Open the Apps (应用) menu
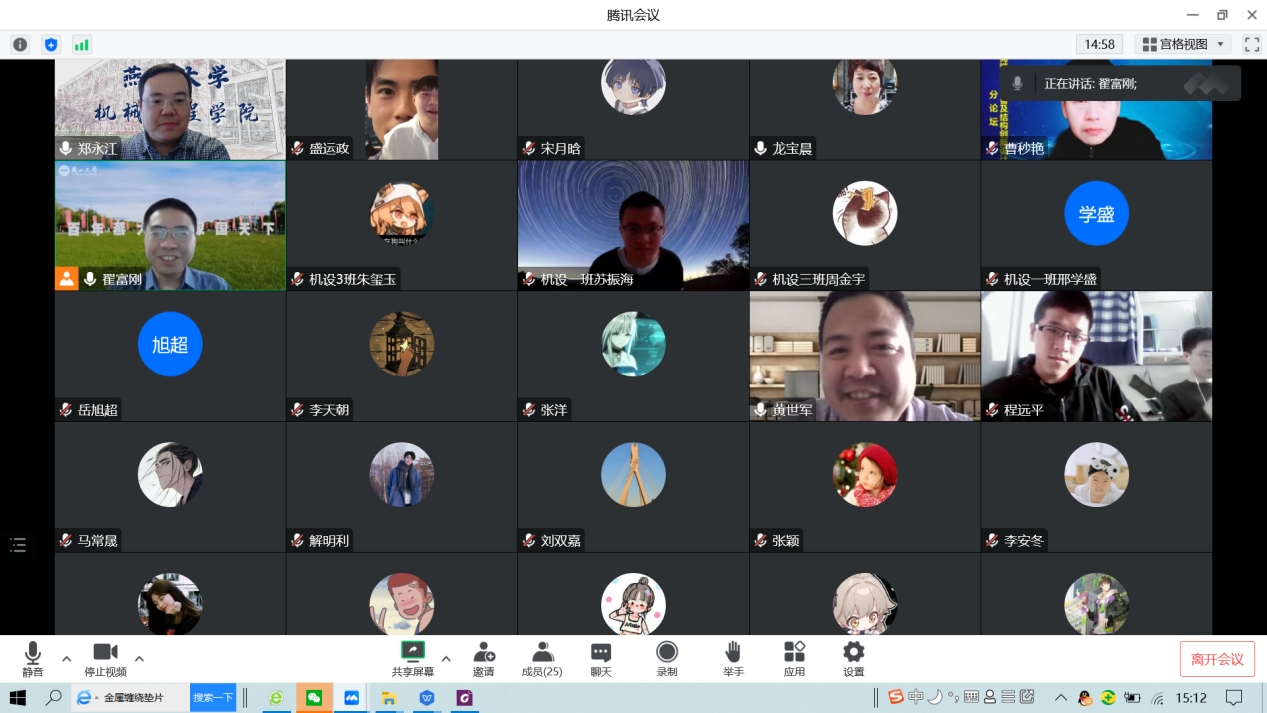 pyautogui.click(x=794, y=658)
